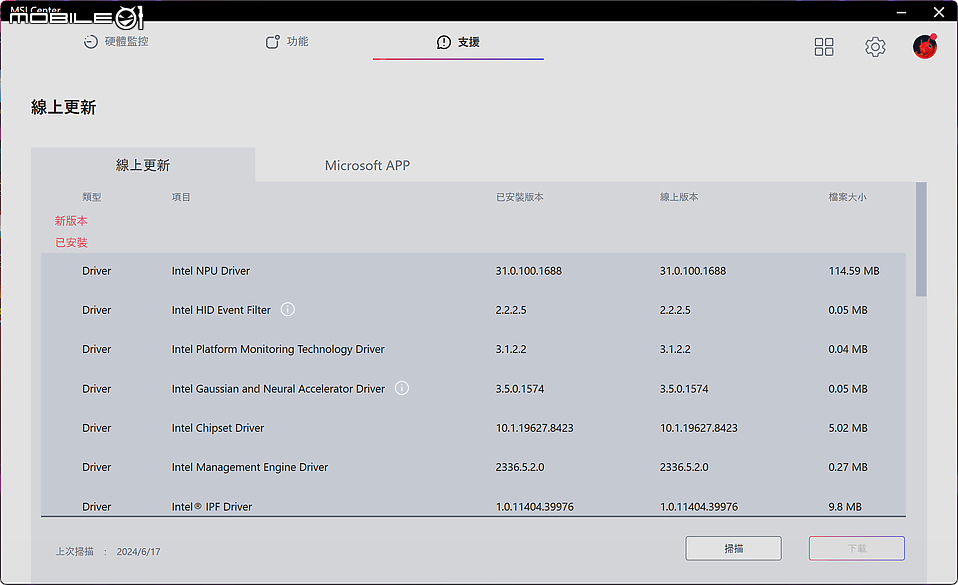958x585 pixels.
Task: Select Intel Gaussian and Neural Accelerator Driver
Action: pyautogui.click(x=278, y=389)
